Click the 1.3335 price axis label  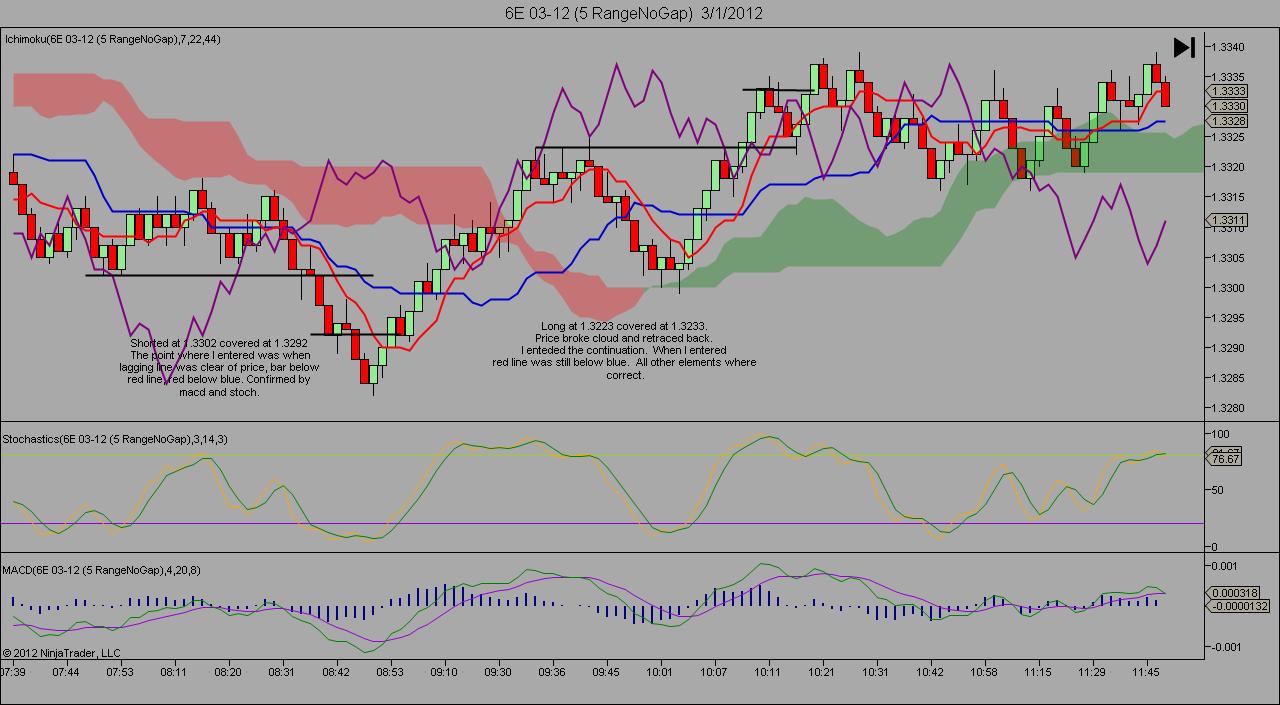click(1229, 77)
